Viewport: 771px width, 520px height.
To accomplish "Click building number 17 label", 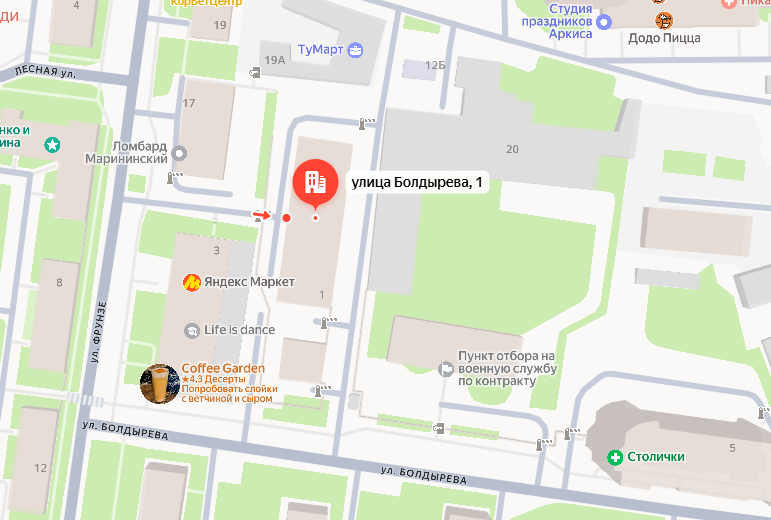I will pyautogui.click(x=189, y=103).
